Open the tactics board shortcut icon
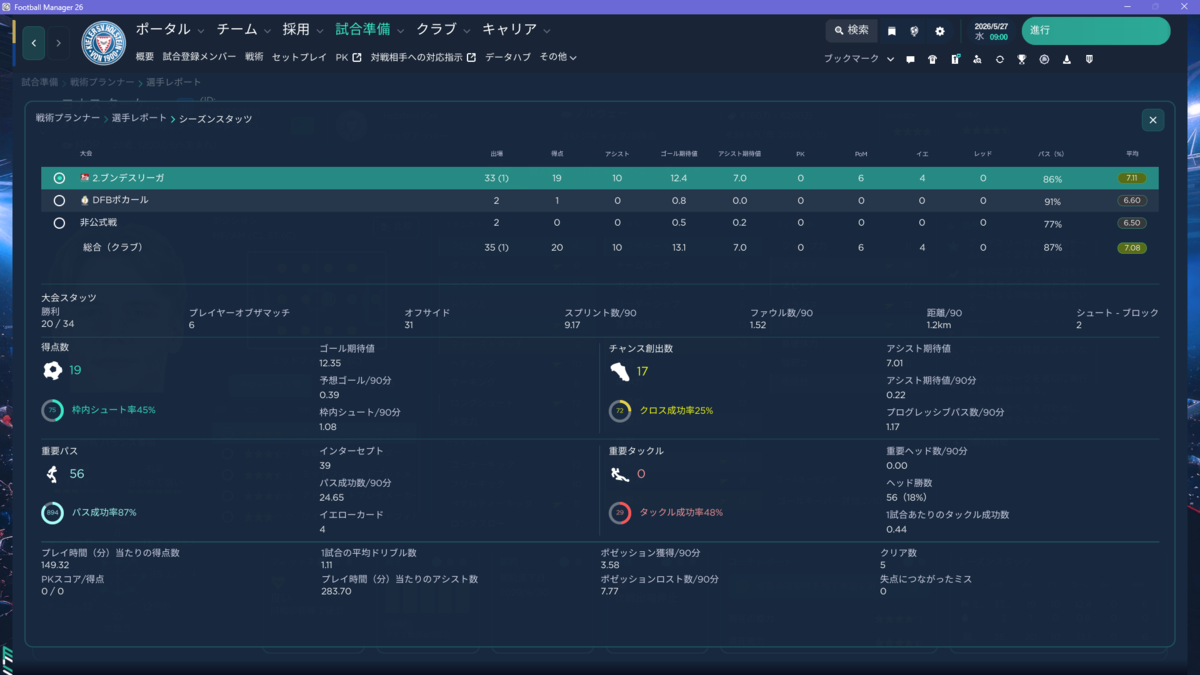This screenshot has height=675, width=1200. click(955, 59)
